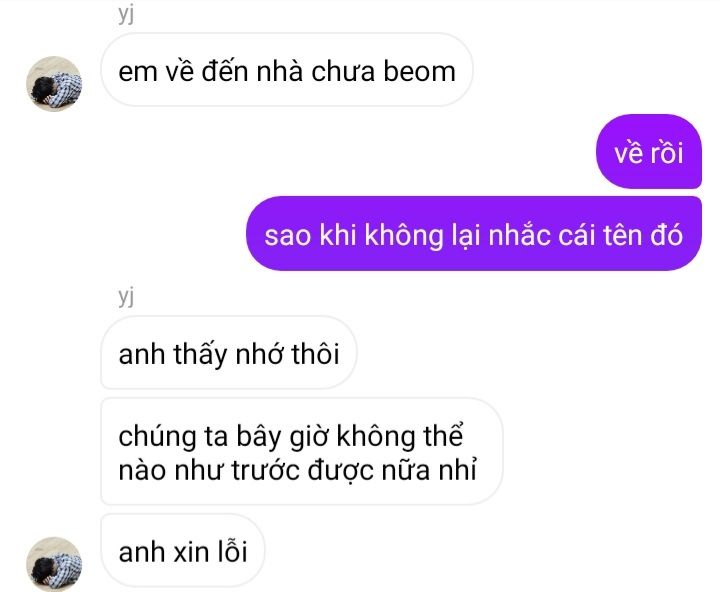The width and height of the screenshot is (720, 592).
Task: Tap yj's avatar next to "anh xin lỗi"
Action: click(54, 564)
